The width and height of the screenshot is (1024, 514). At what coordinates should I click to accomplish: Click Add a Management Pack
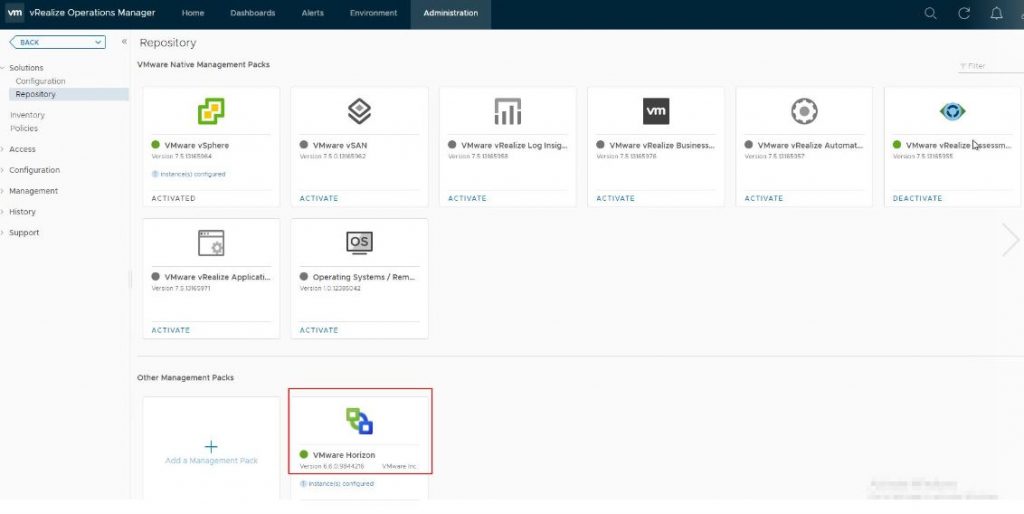[211, 460]
